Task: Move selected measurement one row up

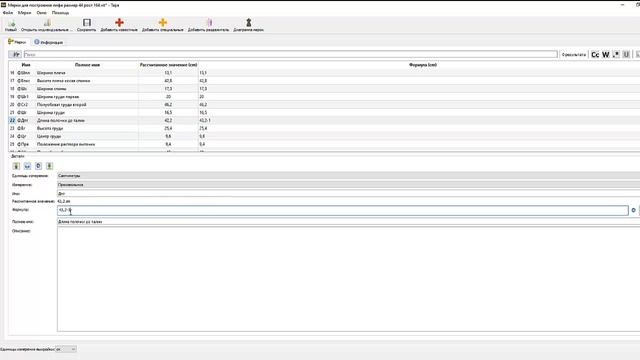Action: [x=27, y=166]
